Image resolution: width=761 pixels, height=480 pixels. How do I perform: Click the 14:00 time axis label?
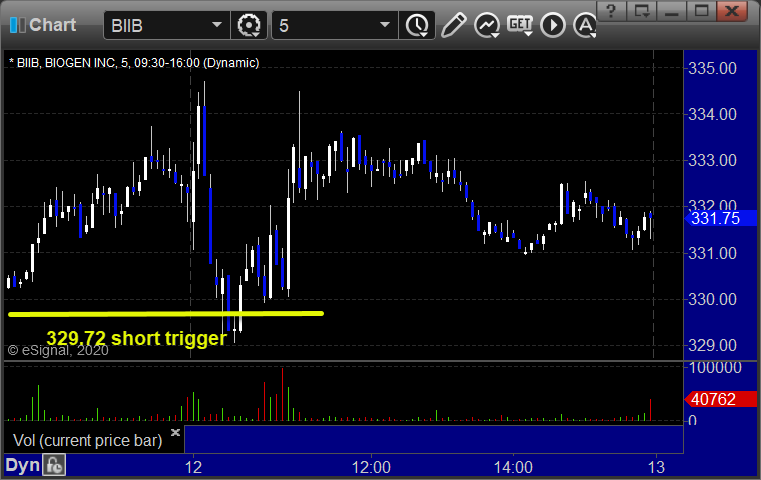513,467
